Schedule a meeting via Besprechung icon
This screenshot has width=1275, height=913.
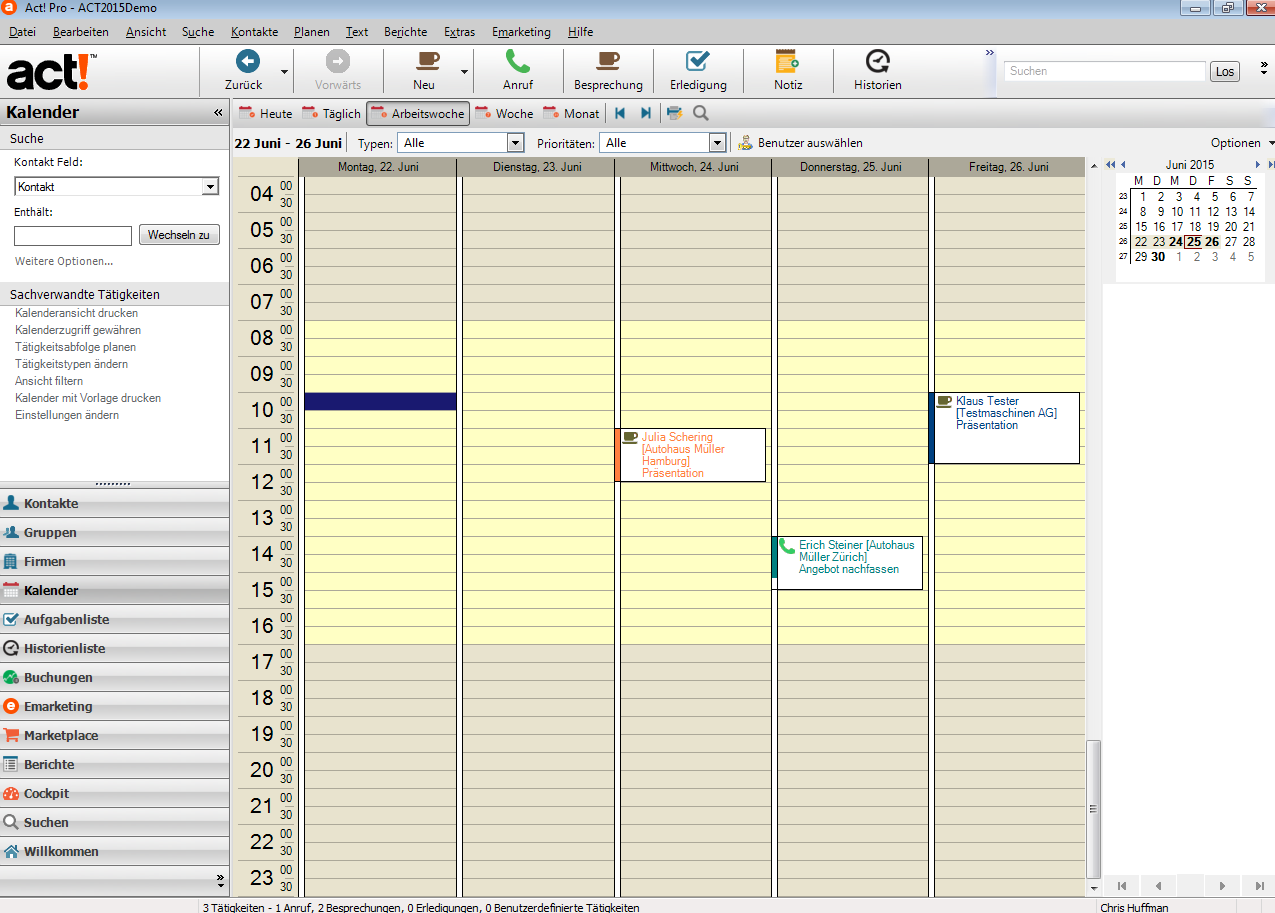608,62
